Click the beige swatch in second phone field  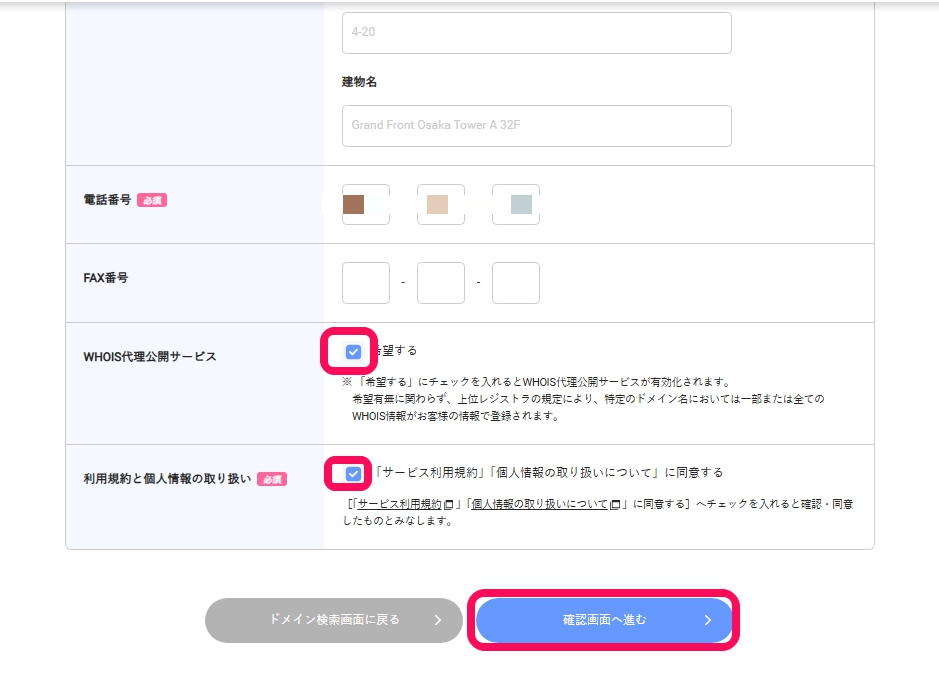point(437,203)
